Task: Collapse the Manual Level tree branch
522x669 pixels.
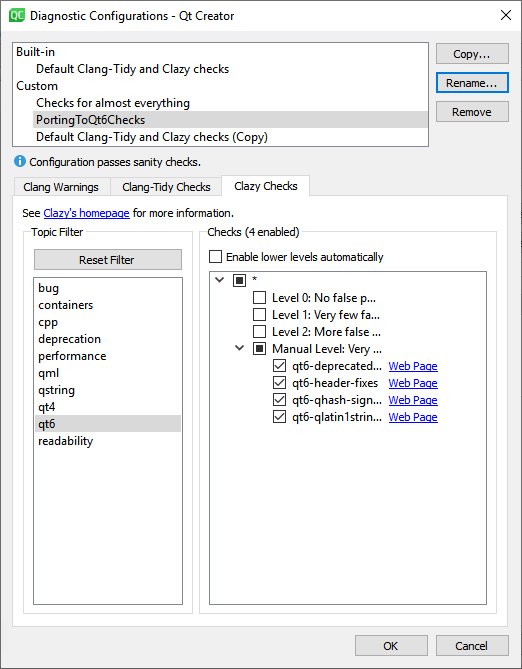Action: 240,348
